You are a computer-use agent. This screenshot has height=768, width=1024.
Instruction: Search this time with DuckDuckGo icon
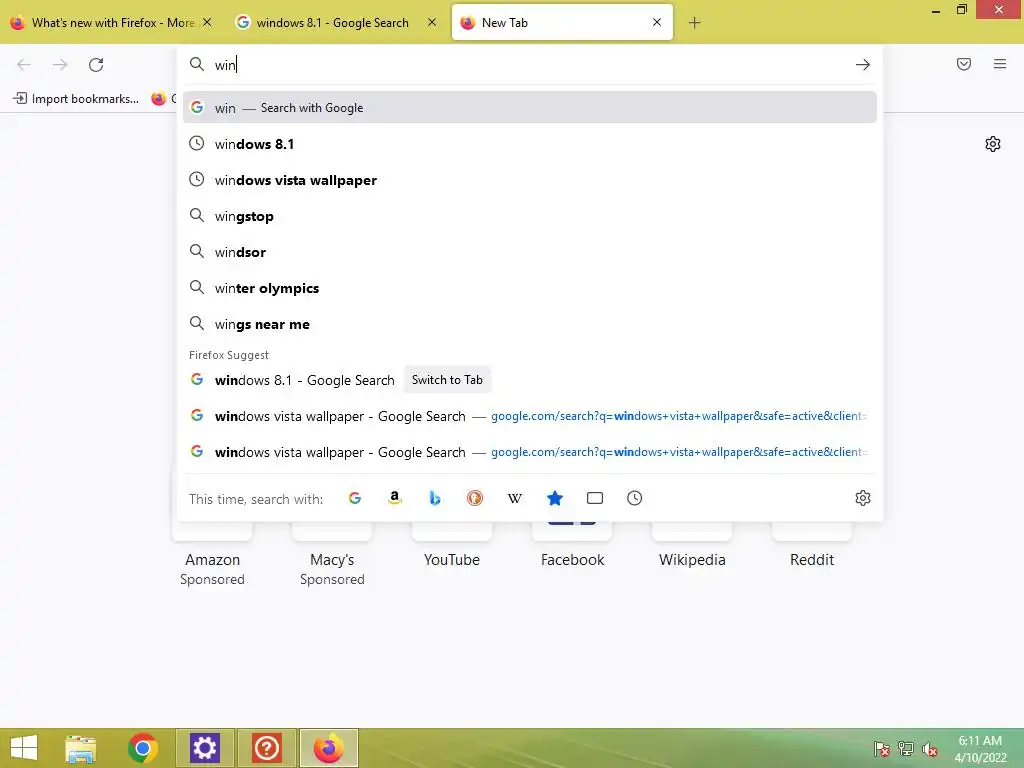[475, 498]
